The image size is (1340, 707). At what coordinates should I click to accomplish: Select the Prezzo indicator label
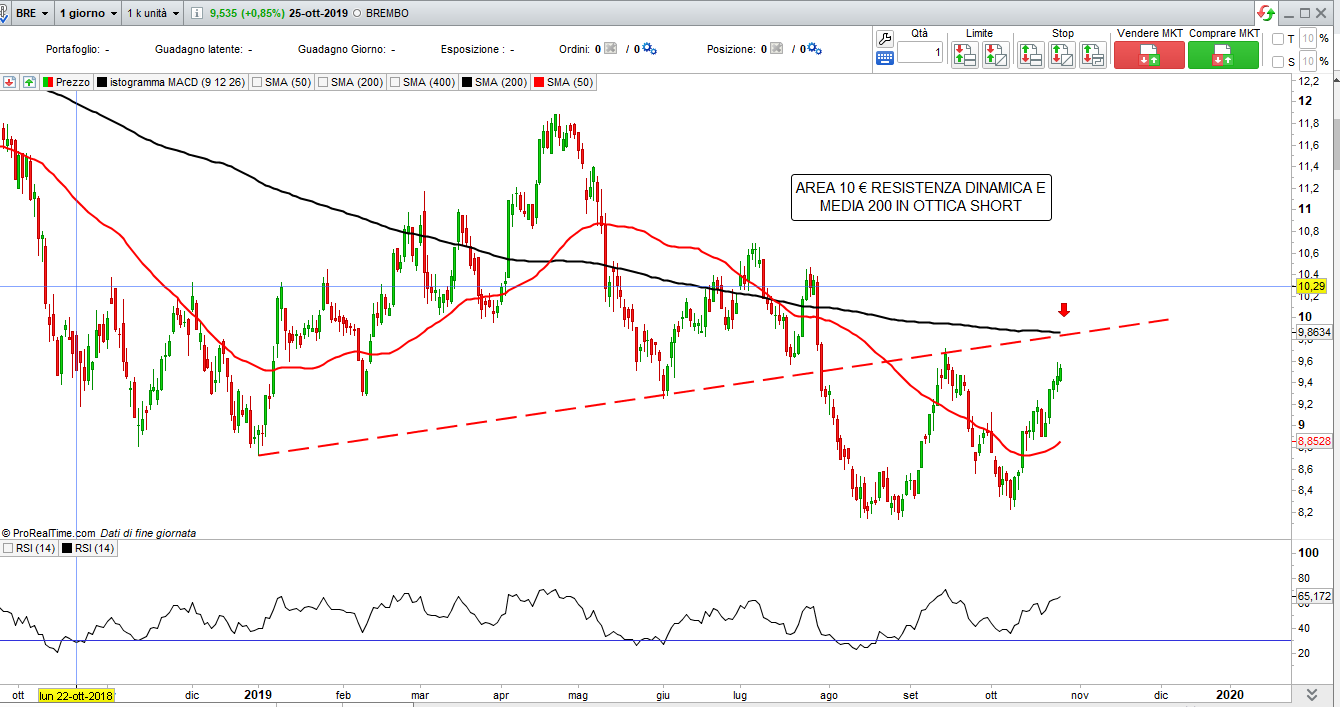(x=72, y=82)
